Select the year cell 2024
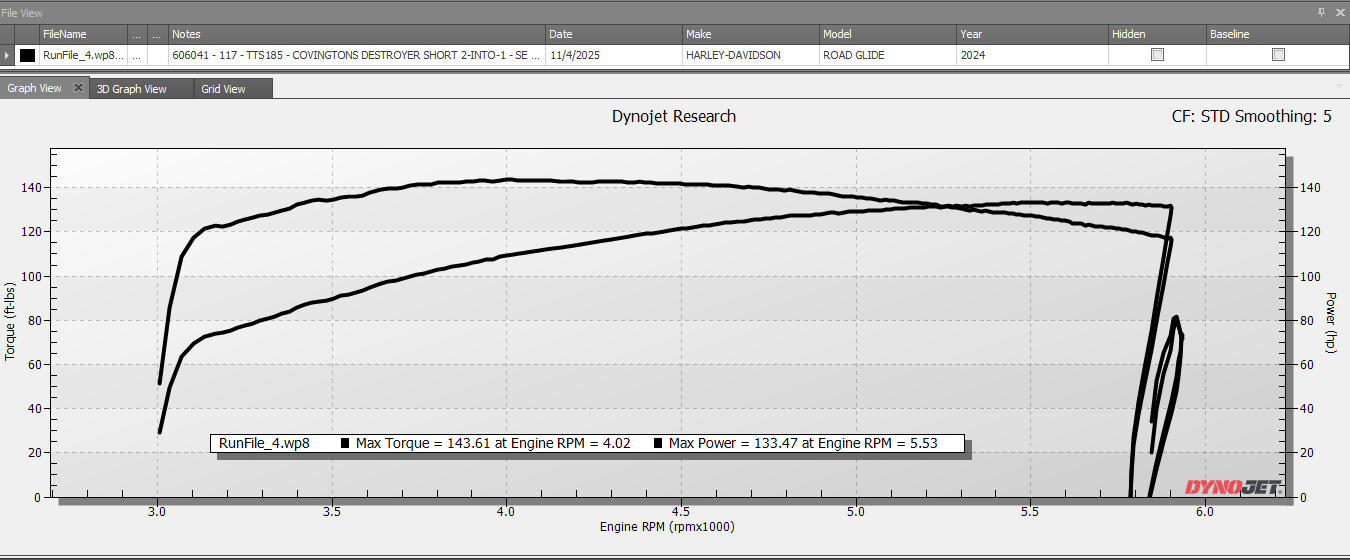This screenshot has height=560, width=1350. (x=1032, y=56)
